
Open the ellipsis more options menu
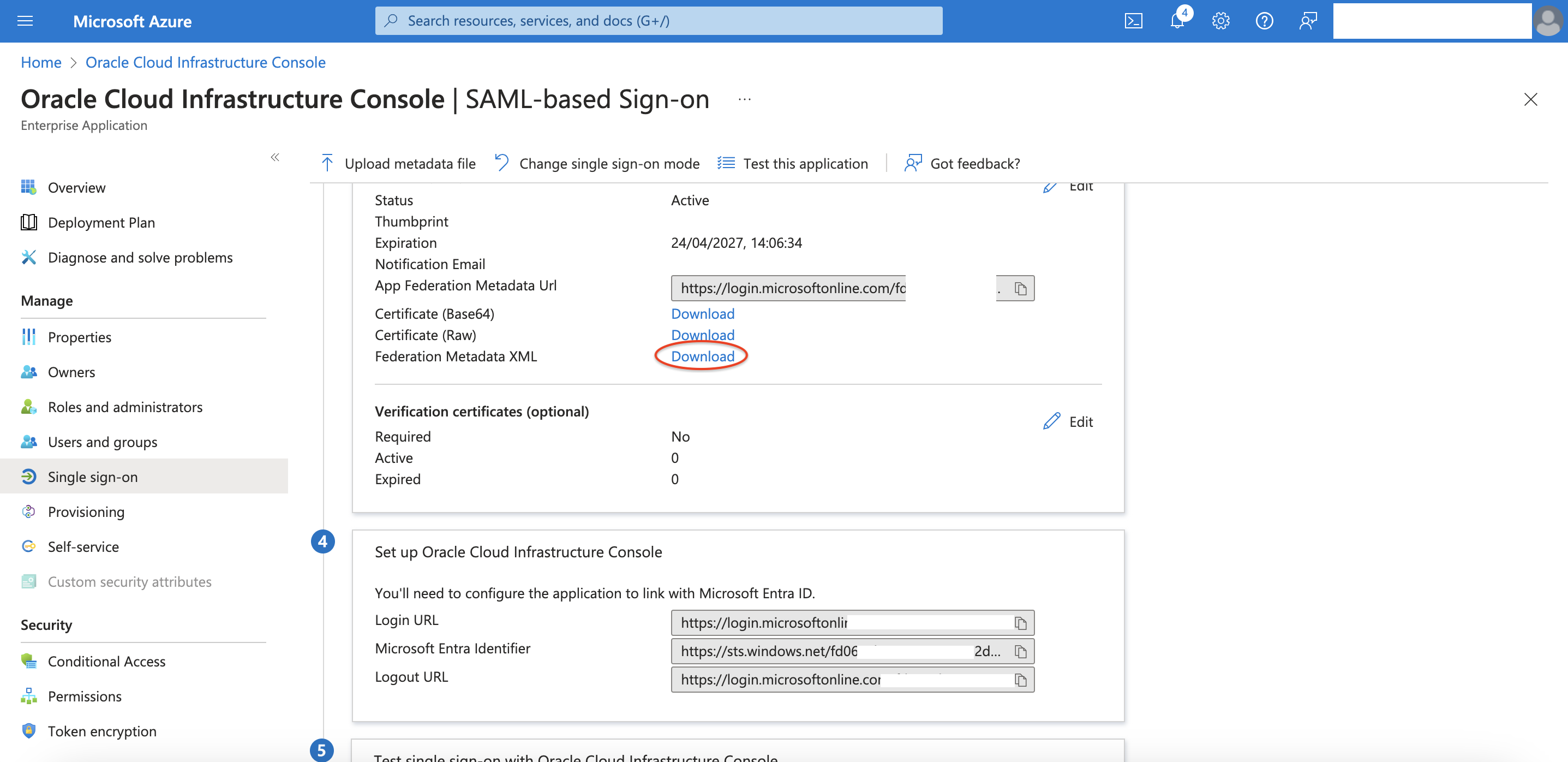(x=744, y=99)
